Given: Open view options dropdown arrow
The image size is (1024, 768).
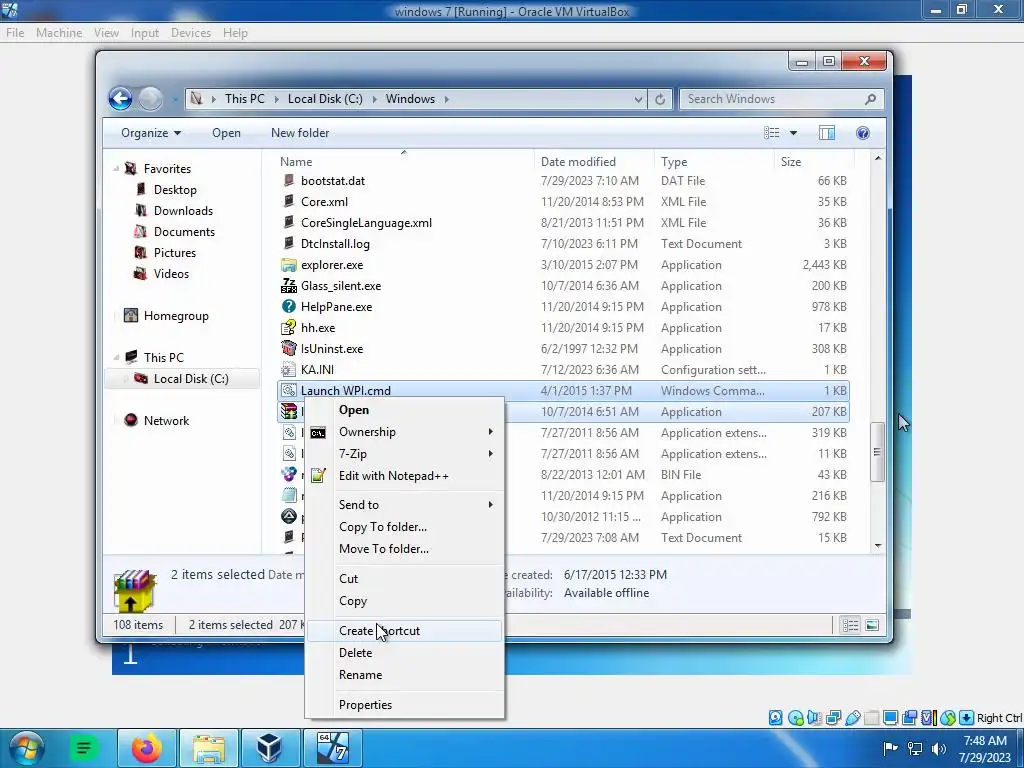Looking at the screenshot, I should click(793, 133).
